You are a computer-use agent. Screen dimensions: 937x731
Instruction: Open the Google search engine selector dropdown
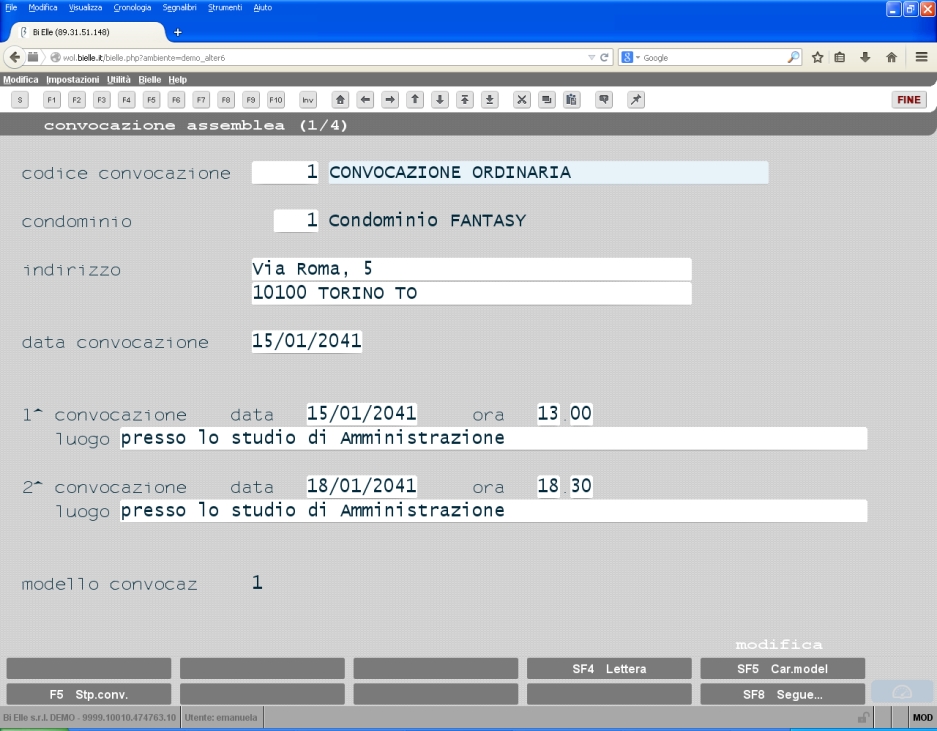(x=630, y=57)
